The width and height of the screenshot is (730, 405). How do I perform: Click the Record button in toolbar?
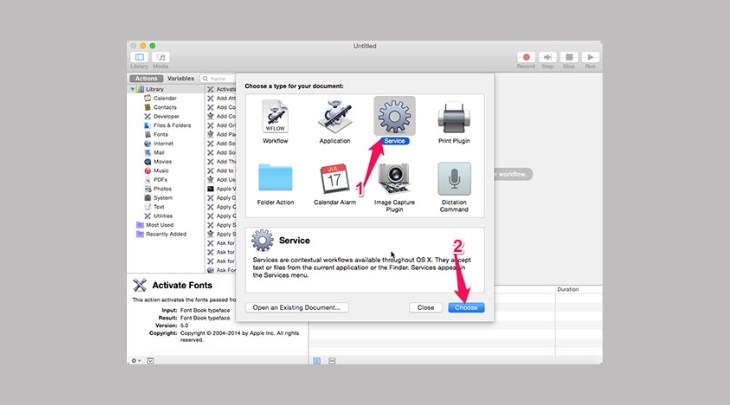pos(525,59)
